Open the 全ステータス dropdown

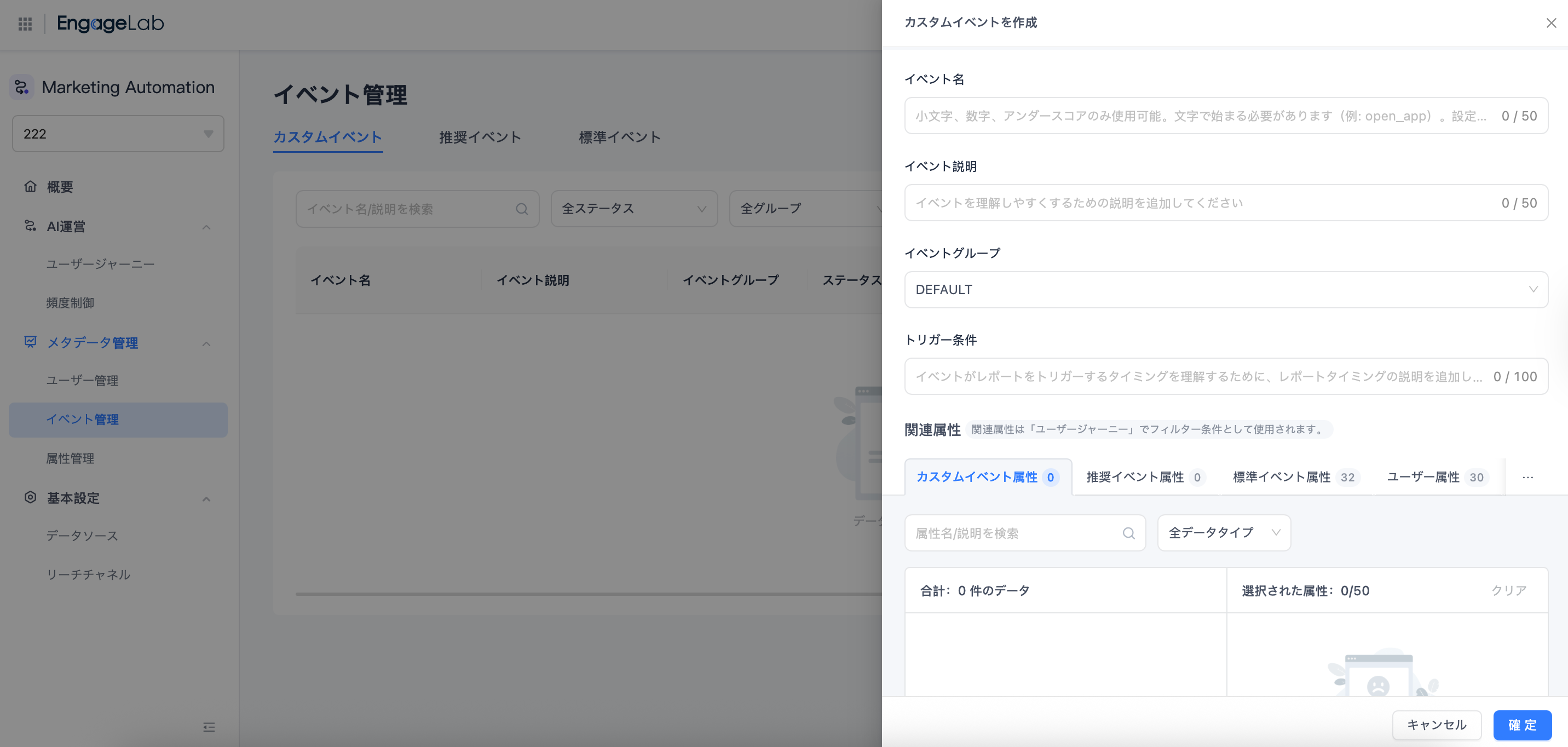634,209
